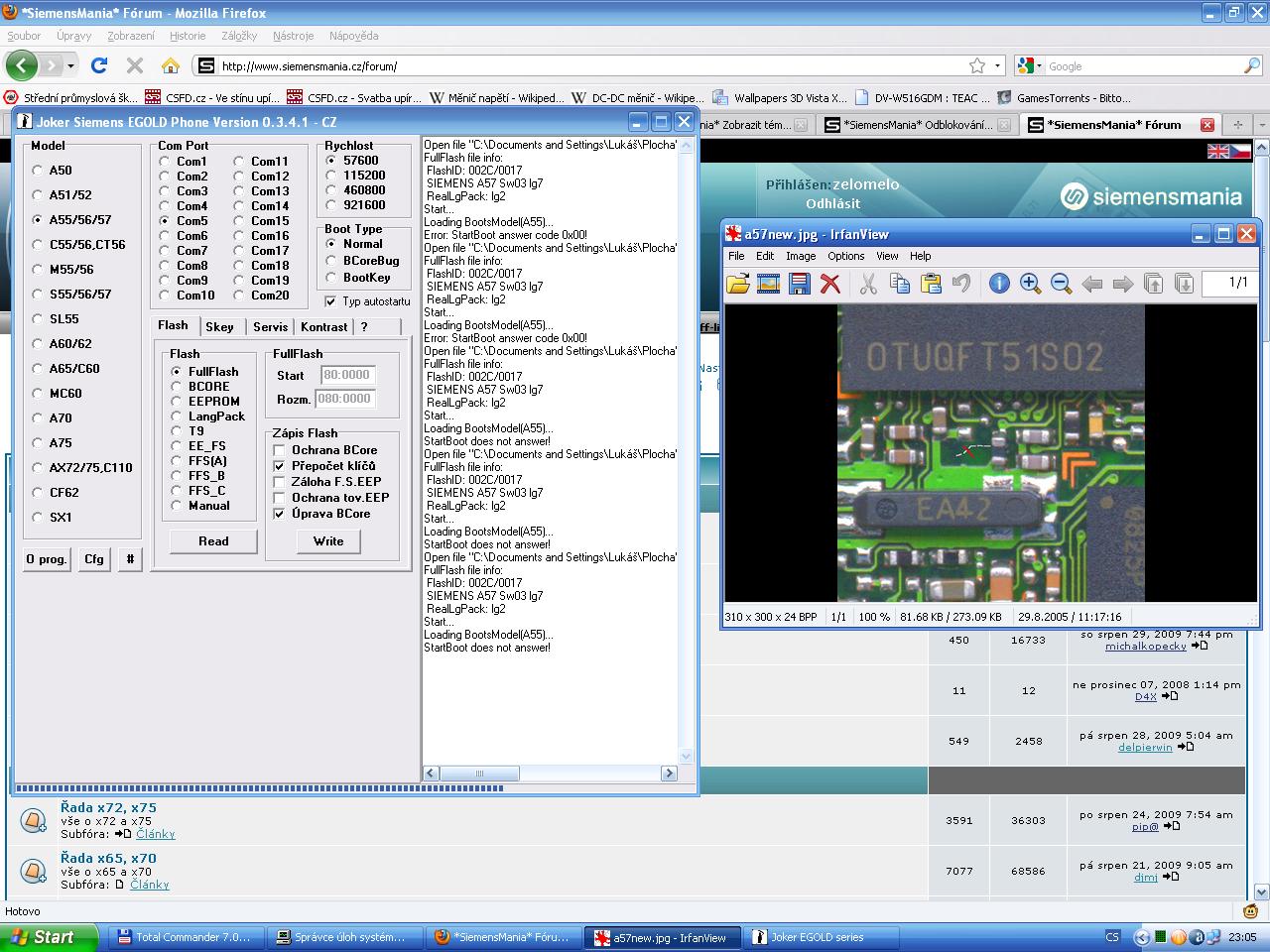This screenshot has width=1270, height=952.
Task: Go to Firefox Home page icon
Action: (x=171, y=65)
